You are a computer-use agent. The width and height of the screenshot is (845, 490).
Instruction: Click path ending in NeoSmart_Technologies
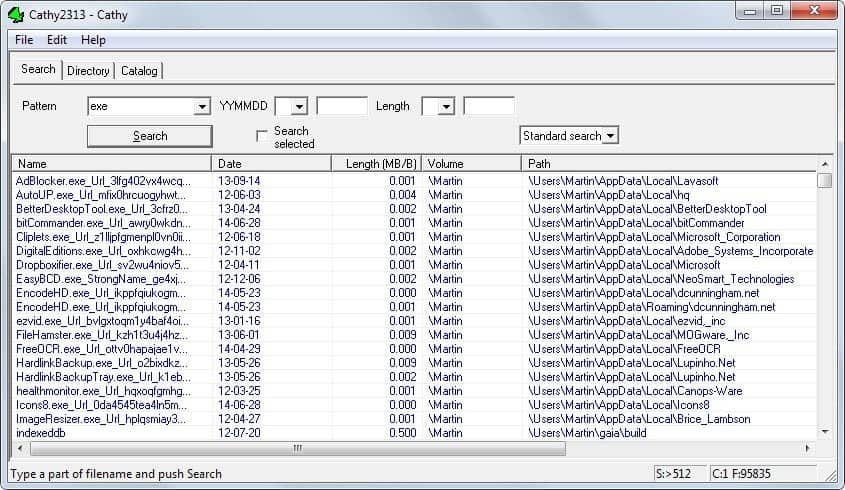click(x=661, y=279)
